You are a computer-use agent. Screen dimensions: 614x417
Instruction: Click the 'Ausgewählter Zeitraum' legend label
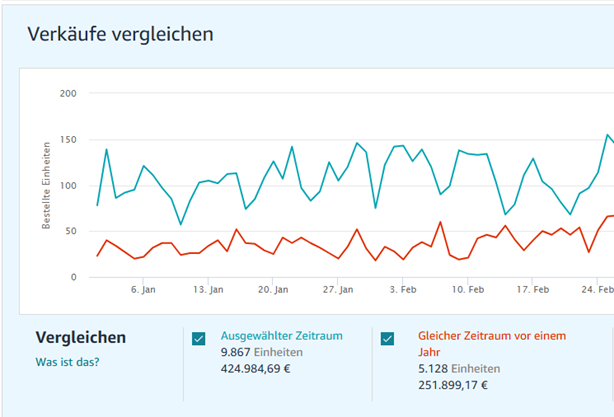(x=281, y=337)
